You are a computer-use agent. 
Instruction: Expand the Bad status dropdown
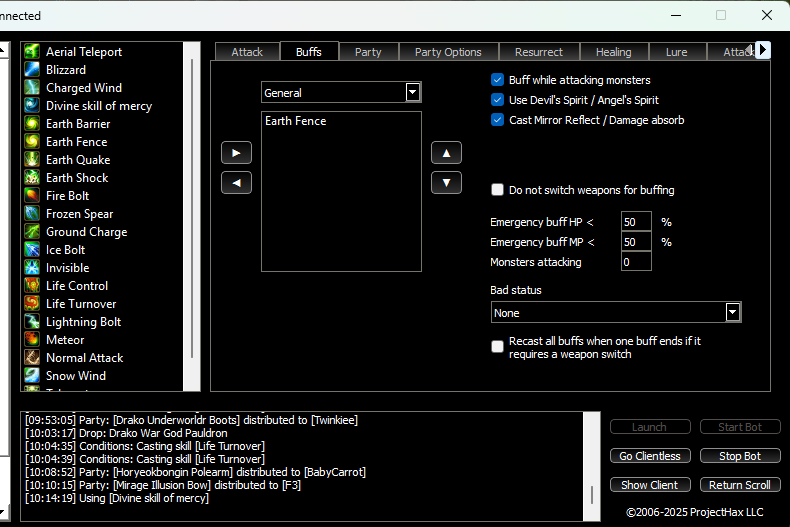(733, 313)
